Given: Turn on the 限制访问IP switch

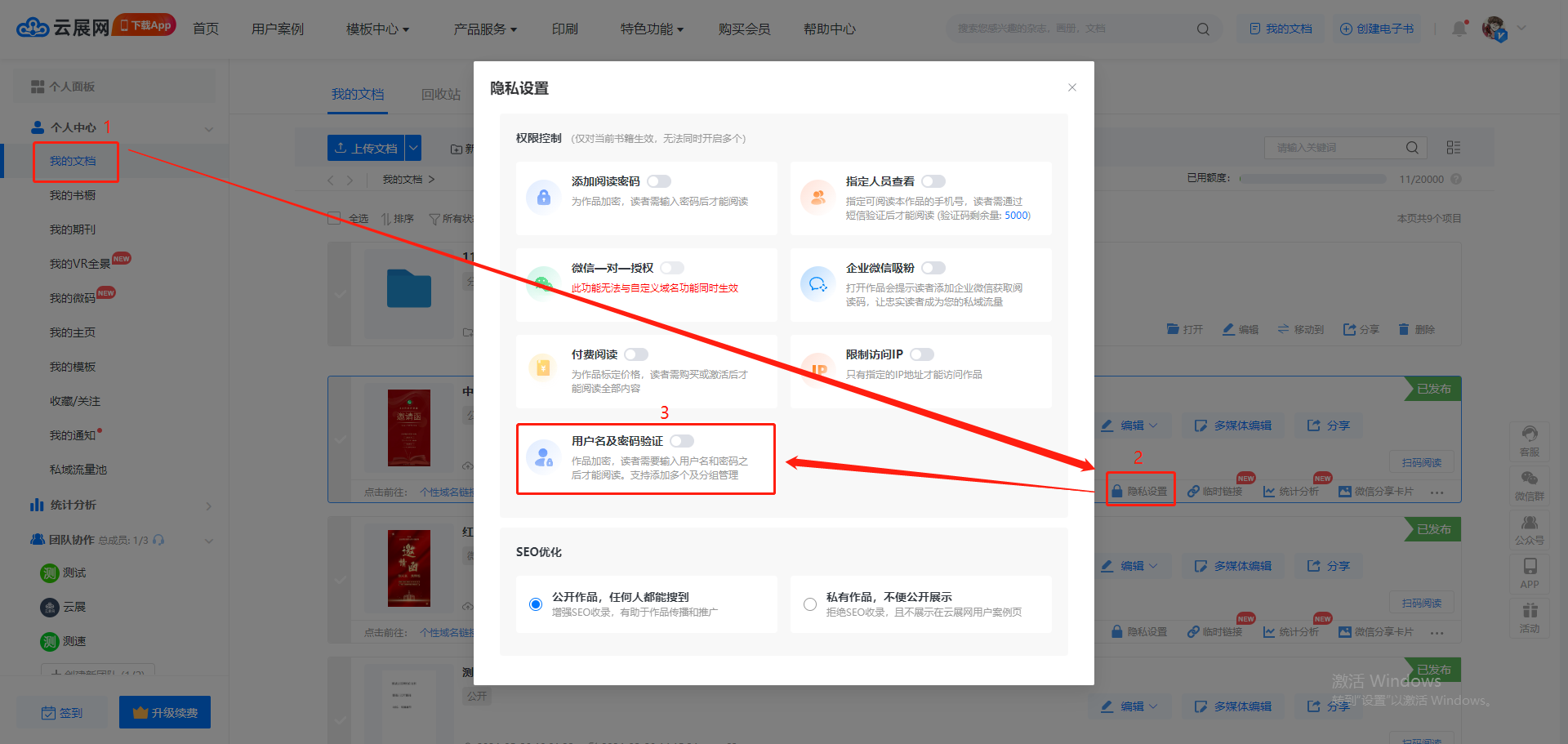Looking at the screenshot, I should (x=922, y=354).
